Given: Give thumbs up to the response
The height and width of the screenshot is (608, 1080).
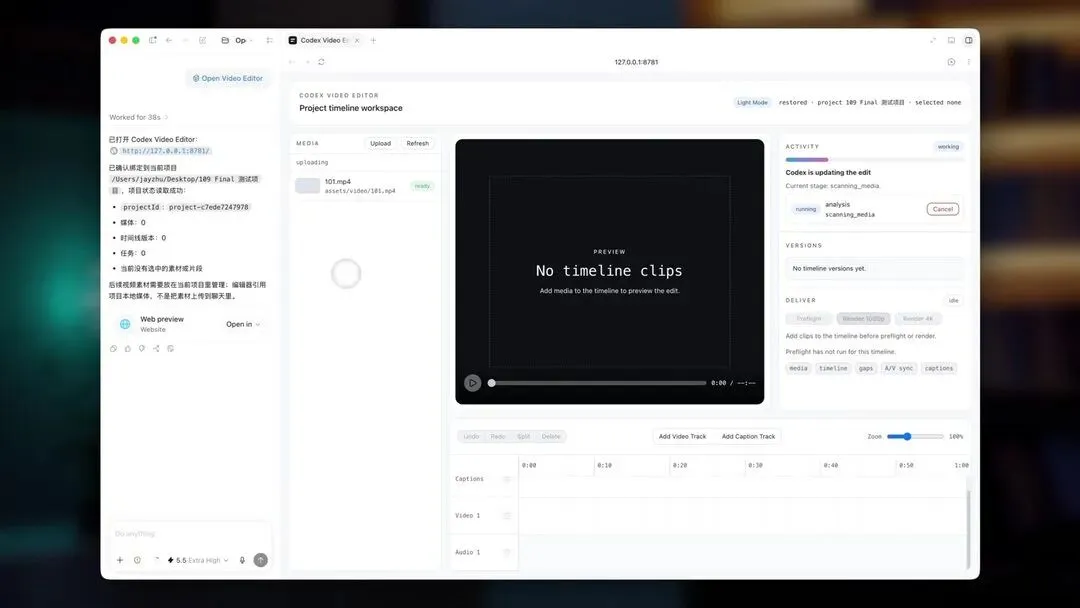Looking at the screenshot, I should [x=128, y=348].
